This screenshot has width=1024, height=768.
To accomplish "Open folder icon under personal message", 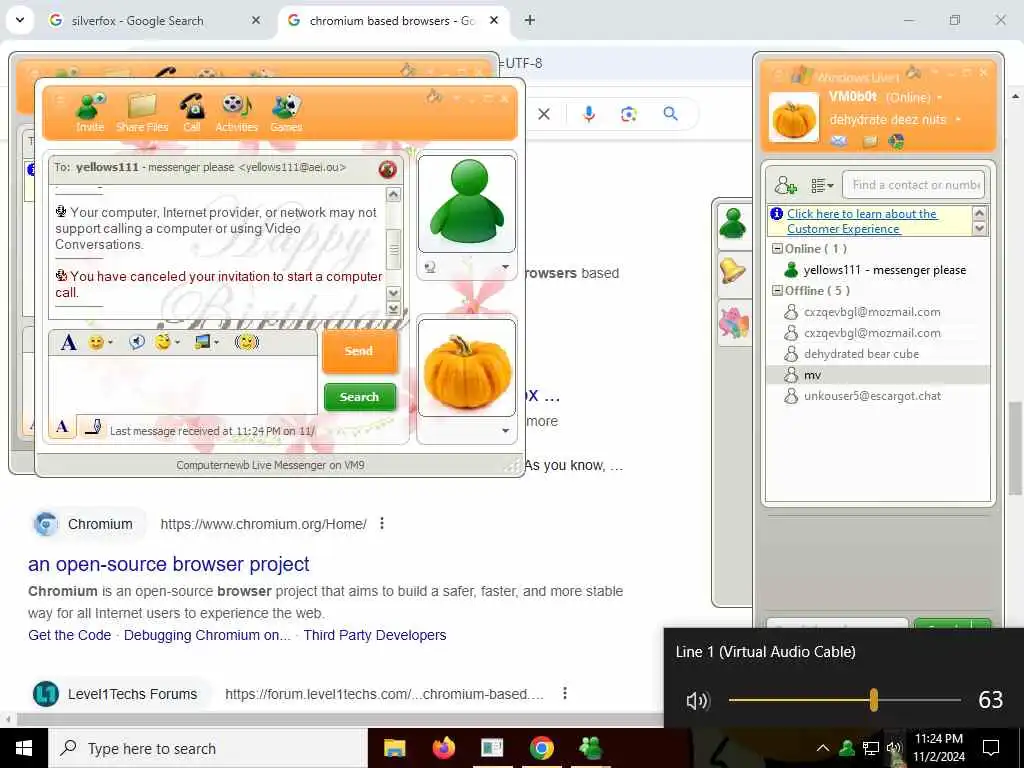I will pyautogui.click(x=869, y=141).
